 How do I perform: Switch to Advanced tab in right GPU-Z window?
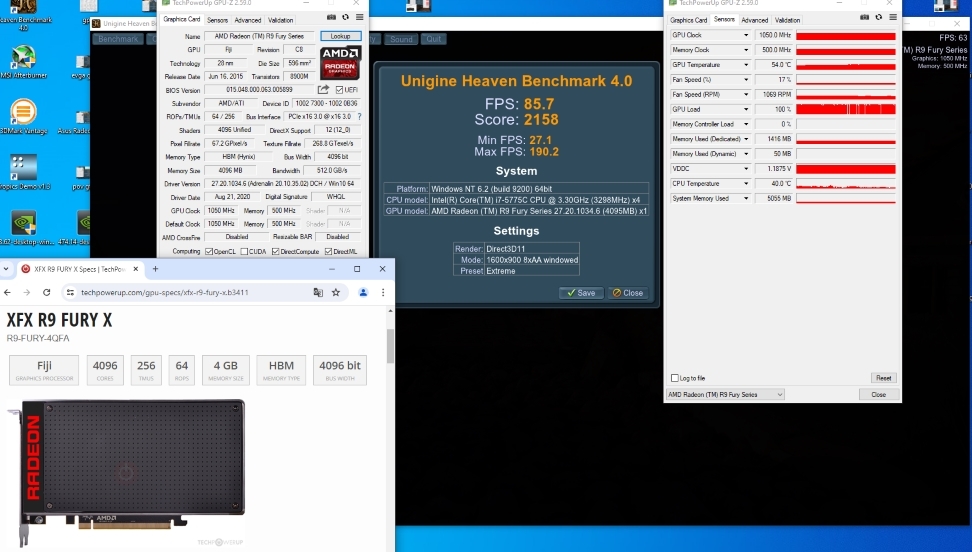(754, 20)
